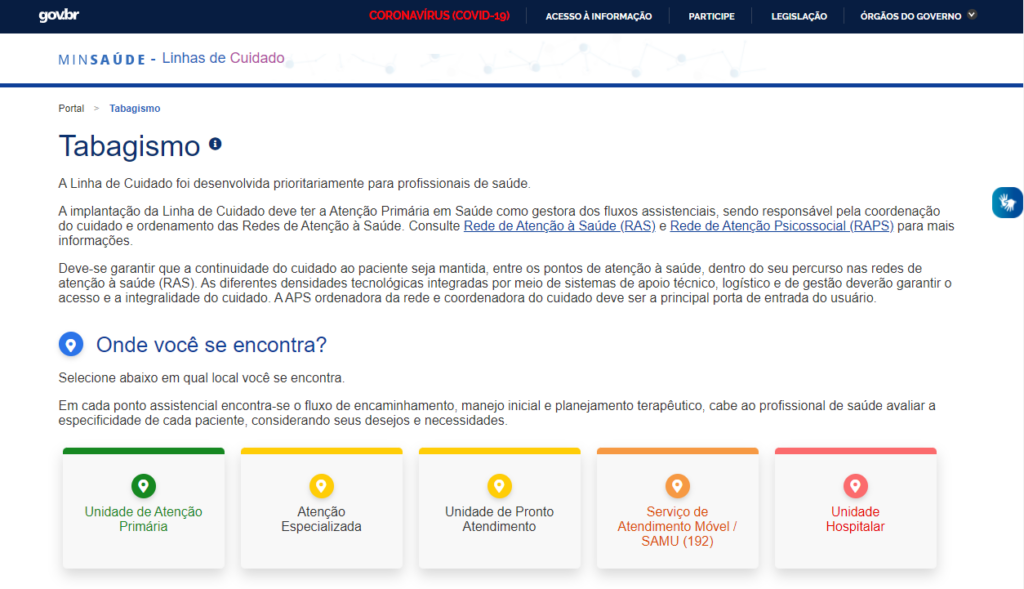Go to Portal in the breadcrumb
Viewport: 1024px width, 589px height.
click(71, 108)
